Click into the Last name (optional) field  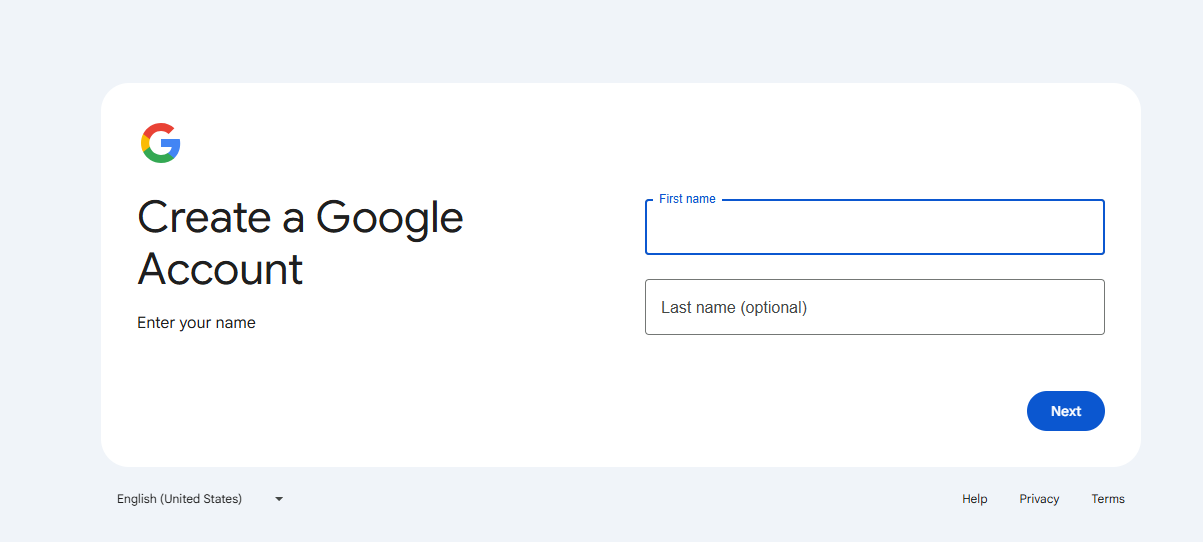[x=874, y=307]
